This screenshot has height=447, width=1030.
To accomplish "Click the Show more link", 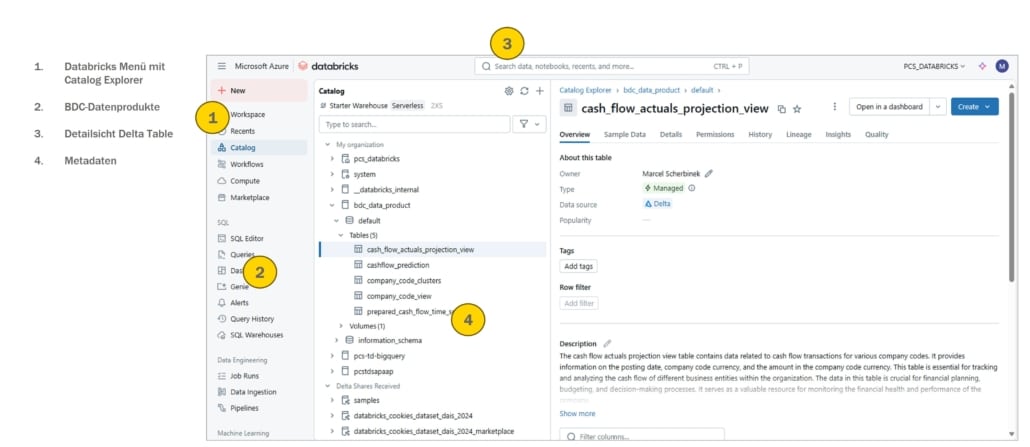I will (577, 413).
